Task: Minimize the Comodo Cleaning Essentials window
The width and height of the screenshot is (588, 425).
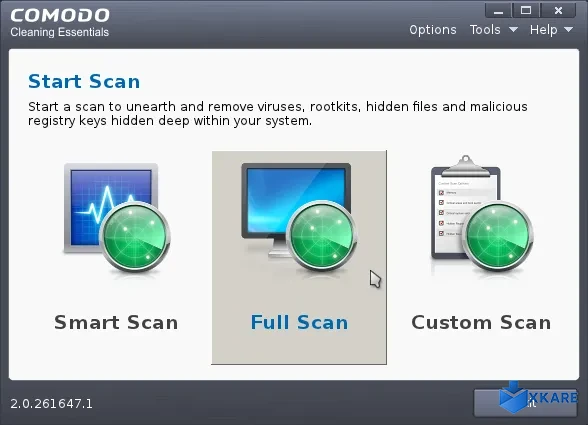Action: click(498, 11)
